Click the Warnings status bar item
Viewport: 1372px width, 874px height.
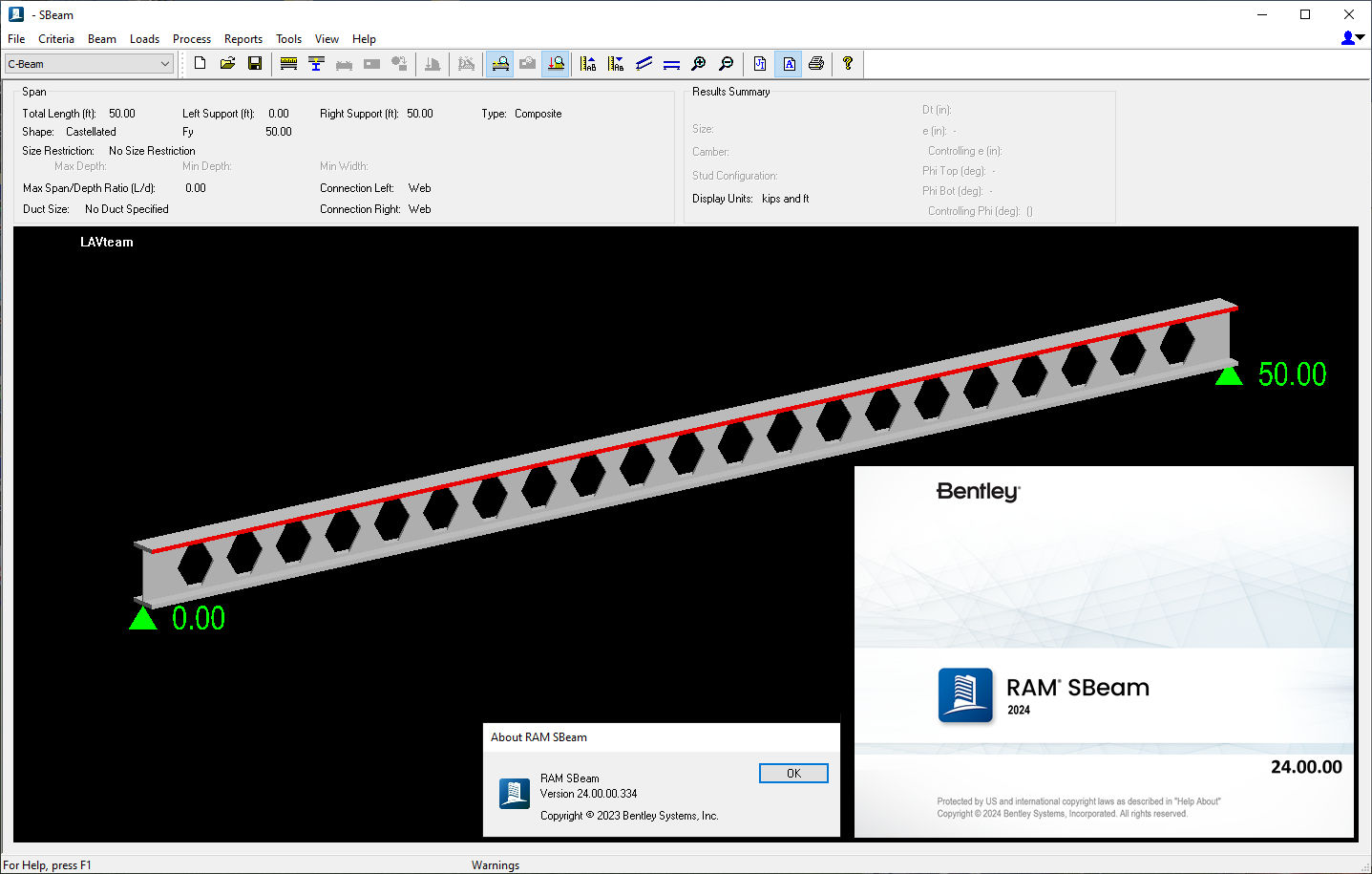tap(496, 865)
